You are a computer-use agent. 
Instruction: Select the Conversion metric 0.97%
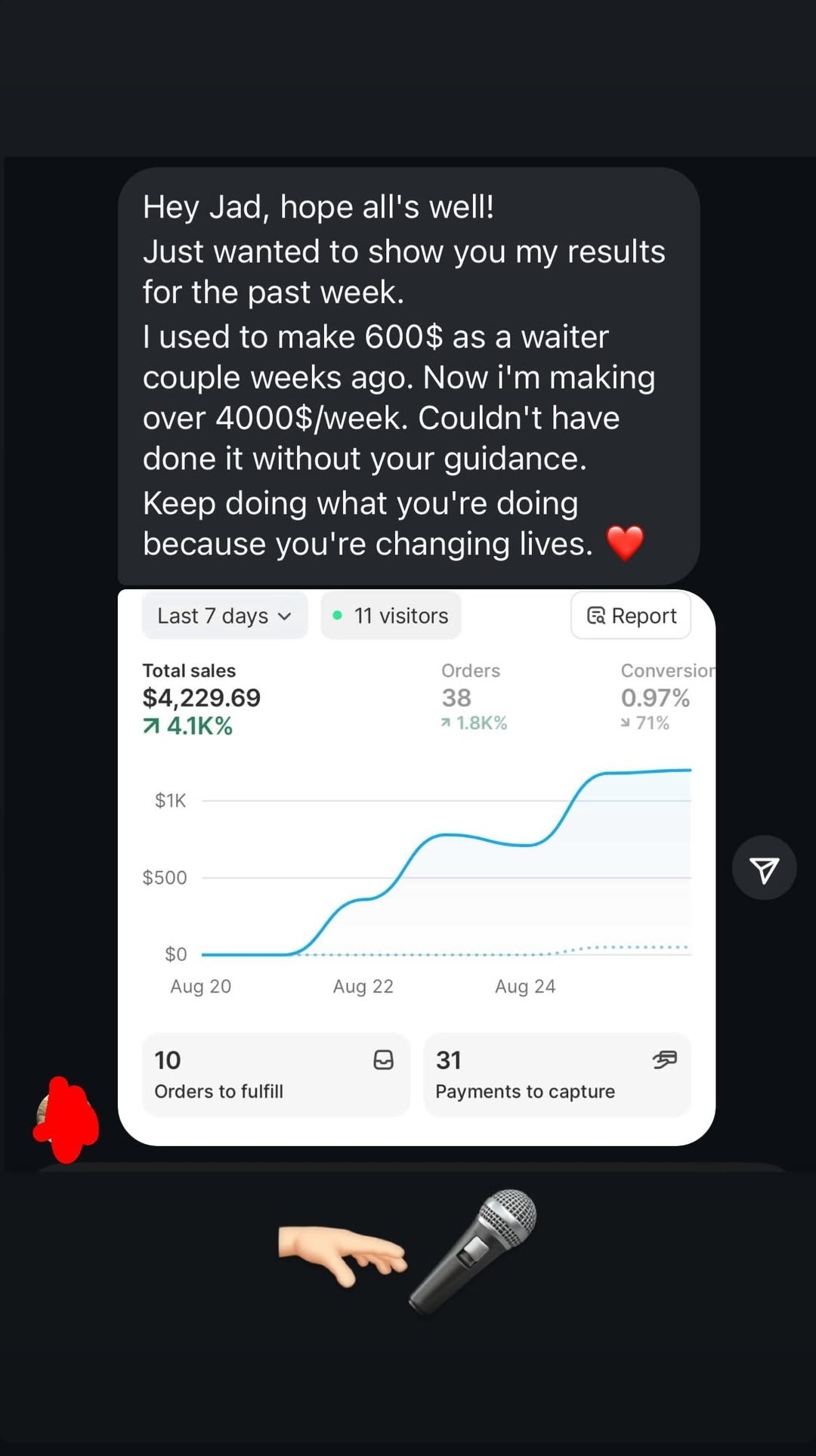pos(656,698)
